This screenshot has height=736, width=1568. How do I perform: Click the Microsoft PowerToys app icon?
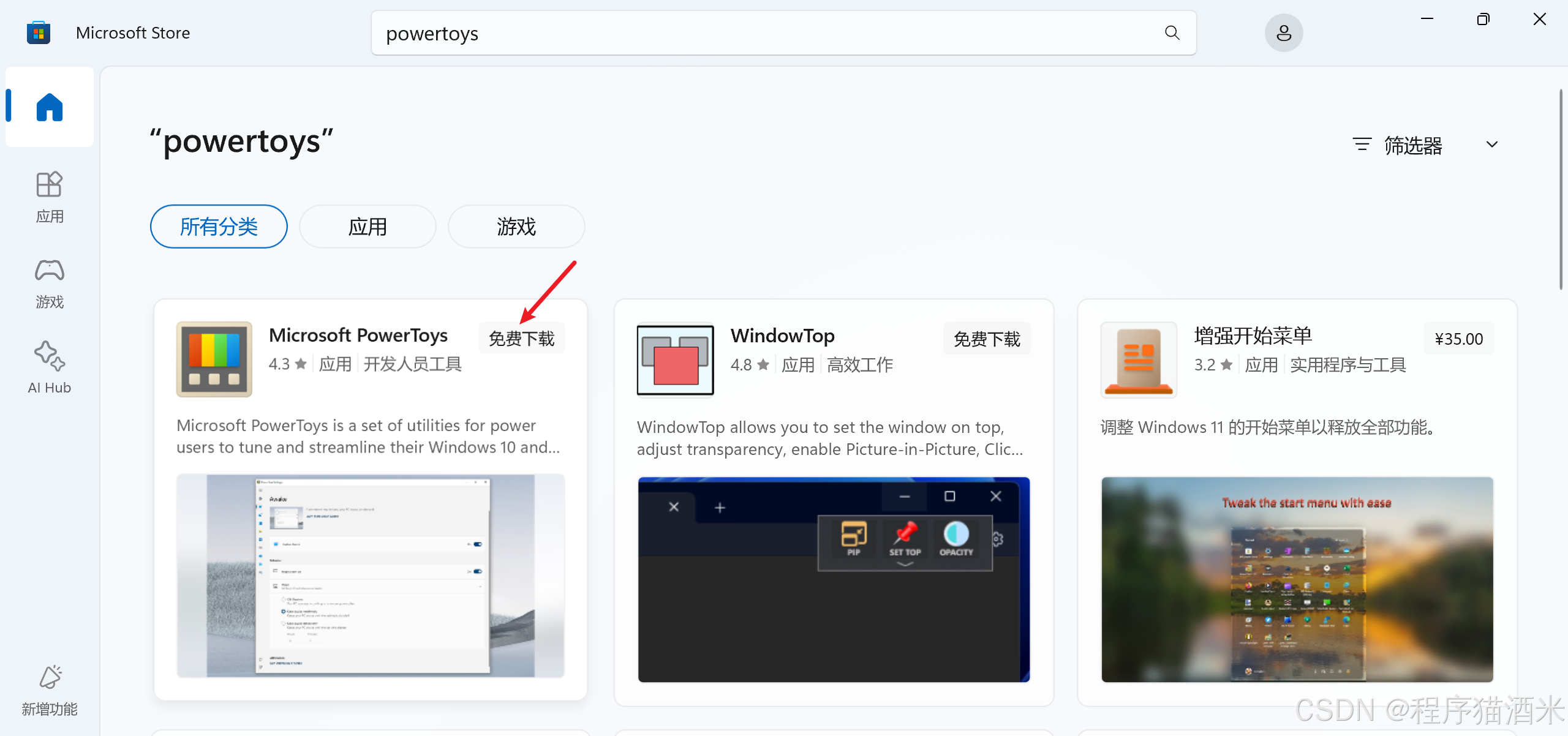coord(214,359)
